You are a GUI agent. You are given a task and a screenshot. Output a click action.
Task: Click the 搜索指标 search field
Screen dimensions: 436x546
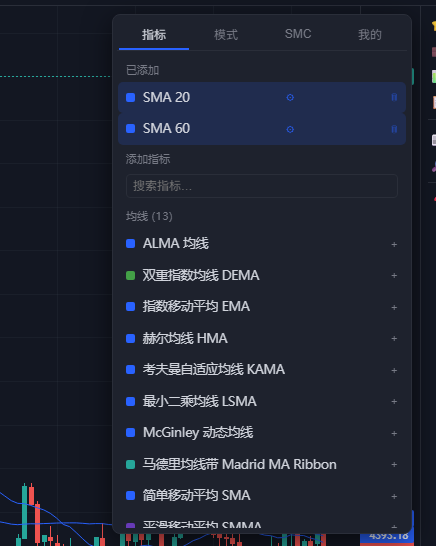pyautogui.click(x=262, y=186)
